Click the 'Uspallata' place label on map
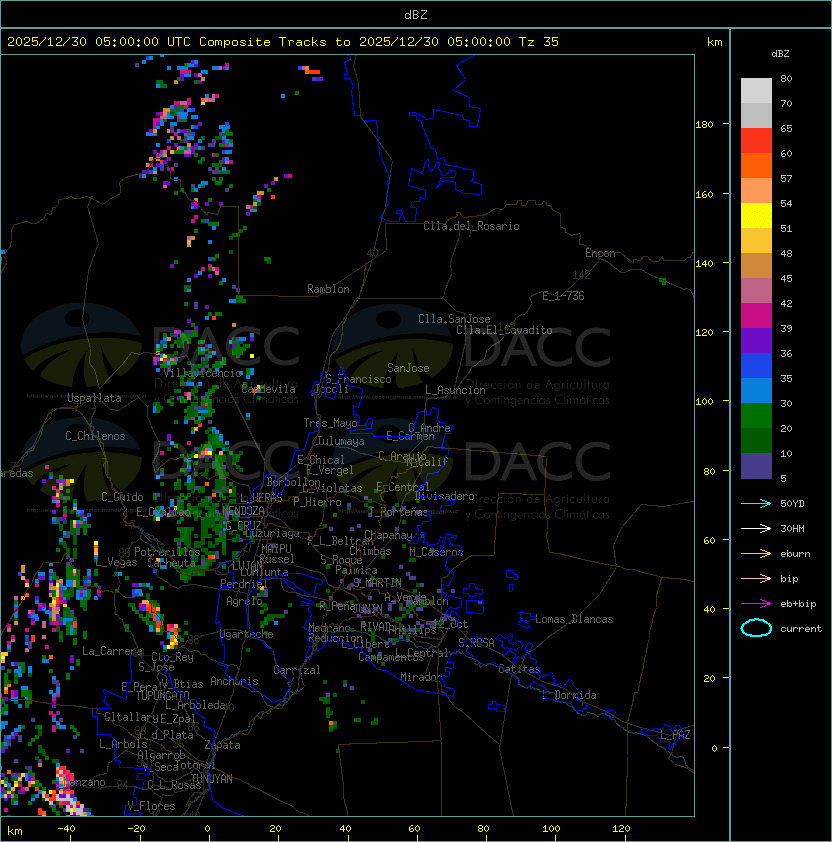 (x=94, y=398)
